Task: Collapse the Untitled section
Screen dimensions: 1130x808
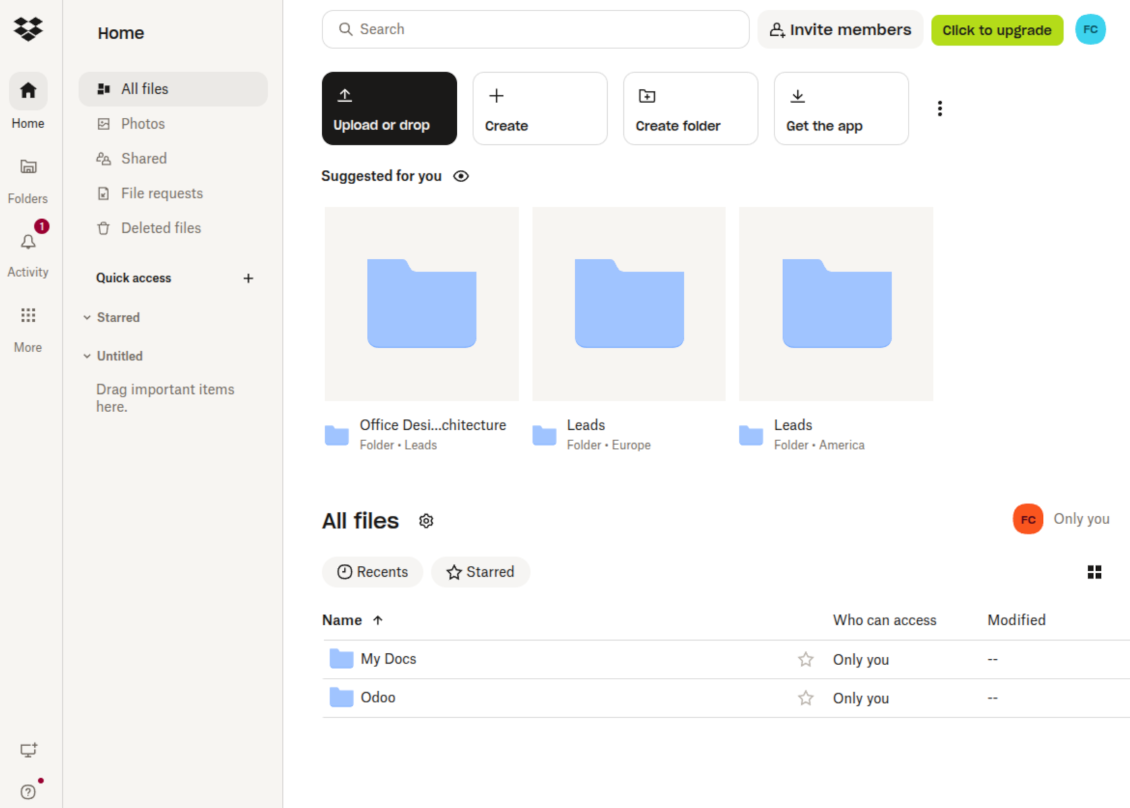Action: [x=87, y=356]
